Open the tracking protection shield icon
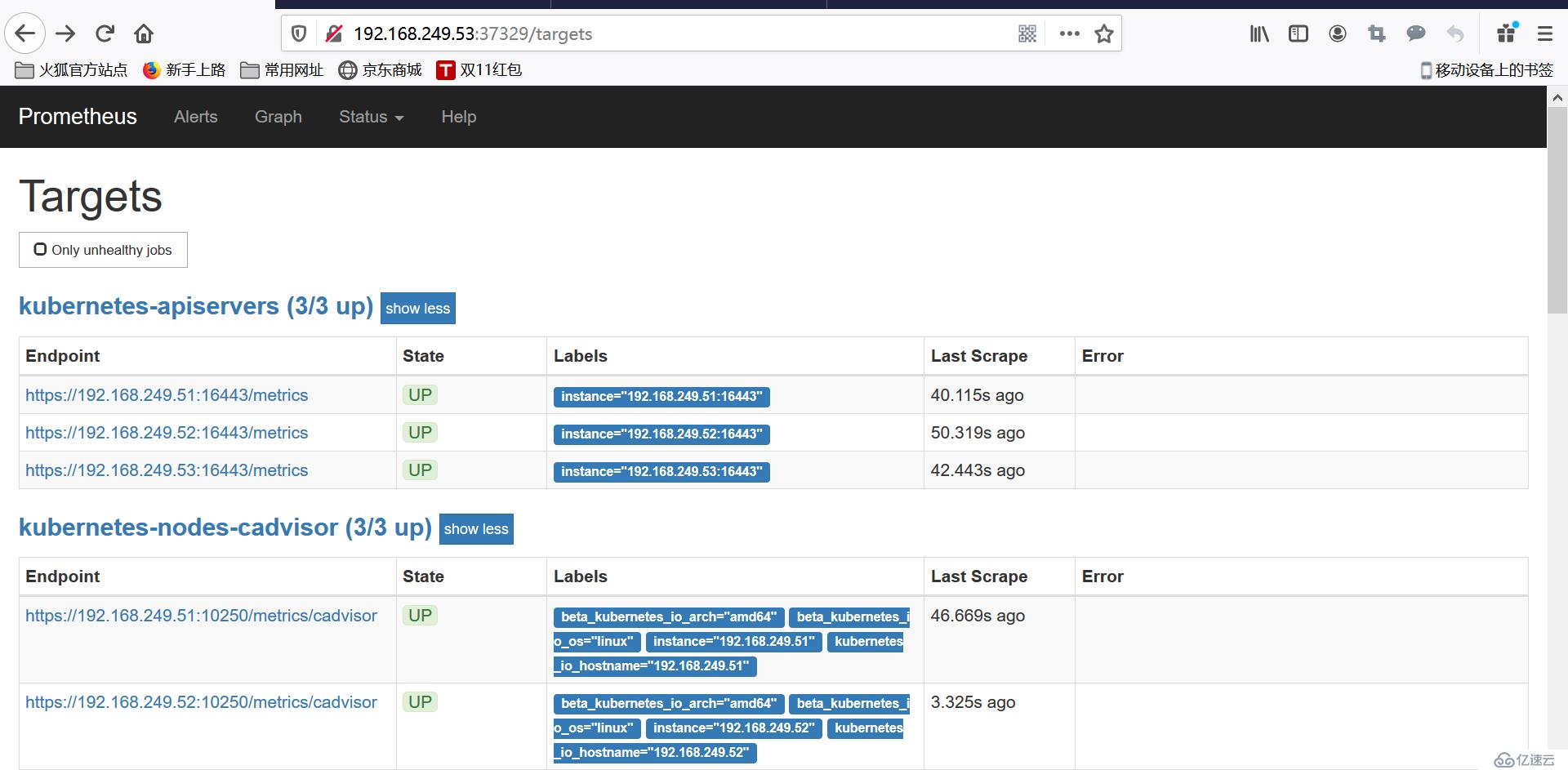 (299, 33)
